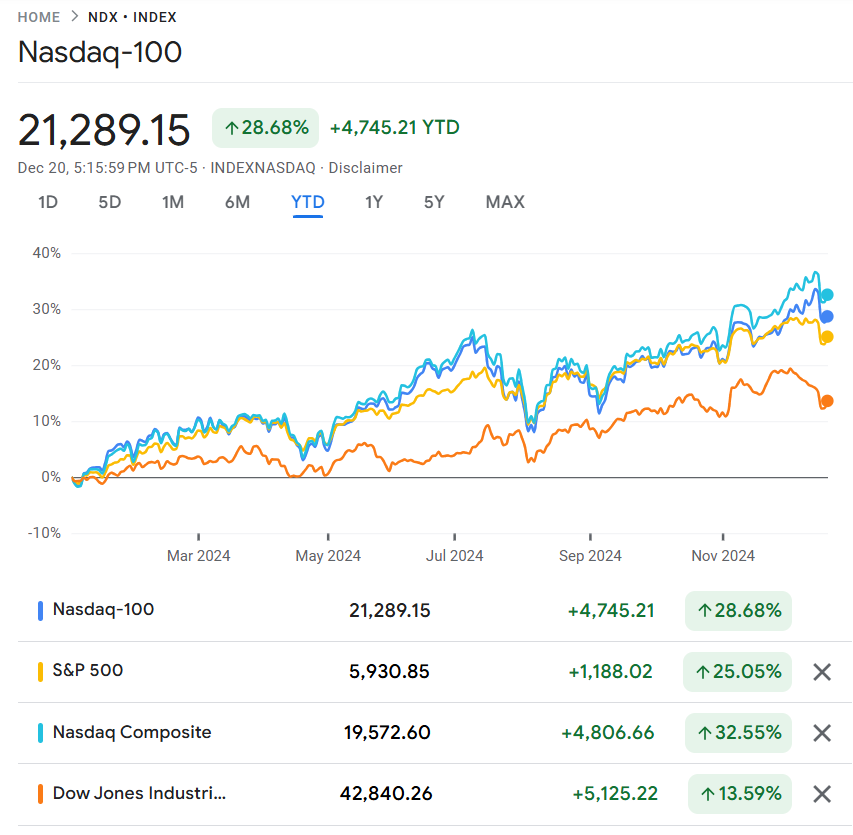
Task: Switch chart to the 1Y range
Action: click(374, 202)
